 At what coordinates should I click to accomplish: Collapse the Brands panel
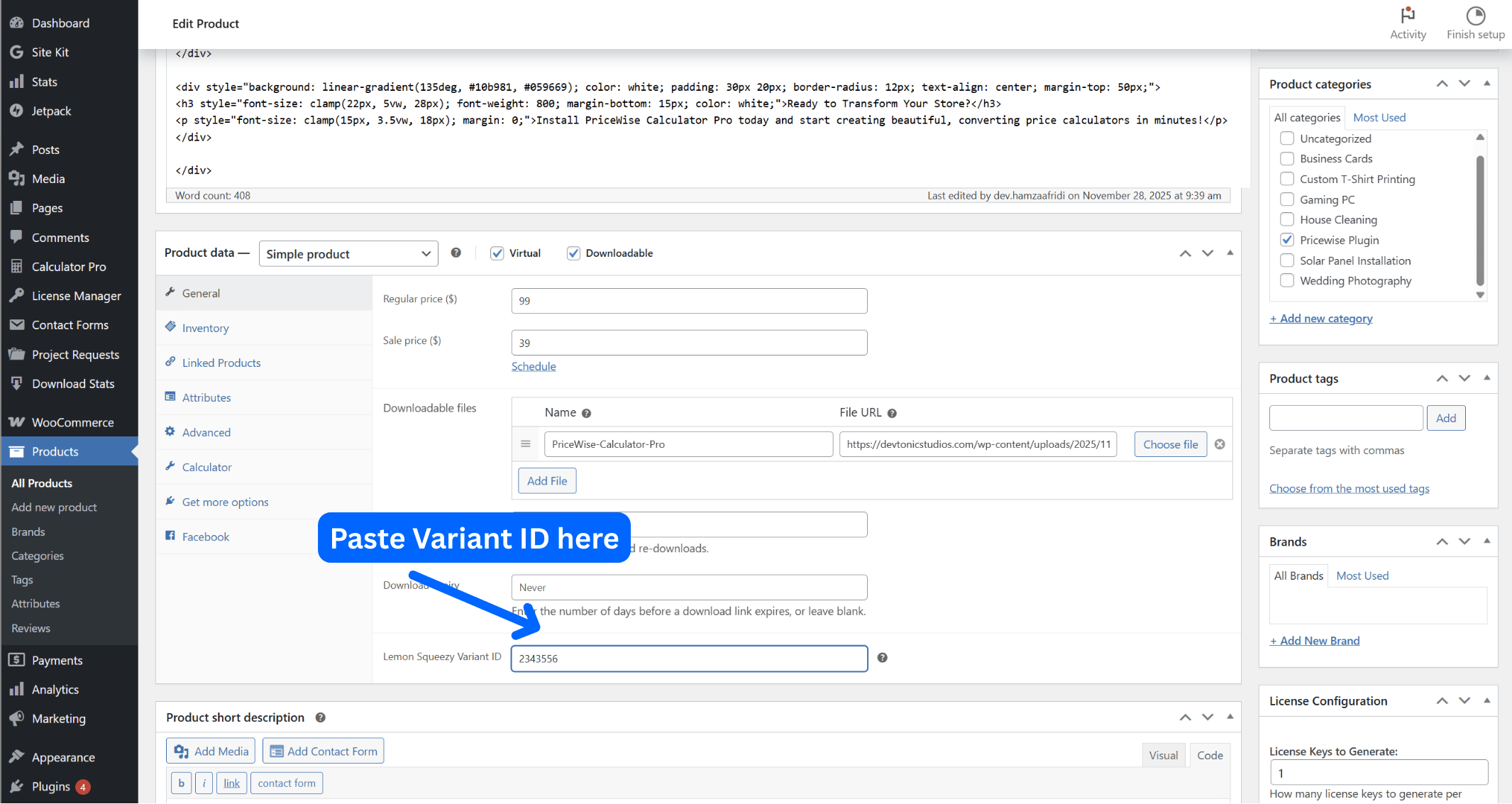click(x=1486, y=541)
